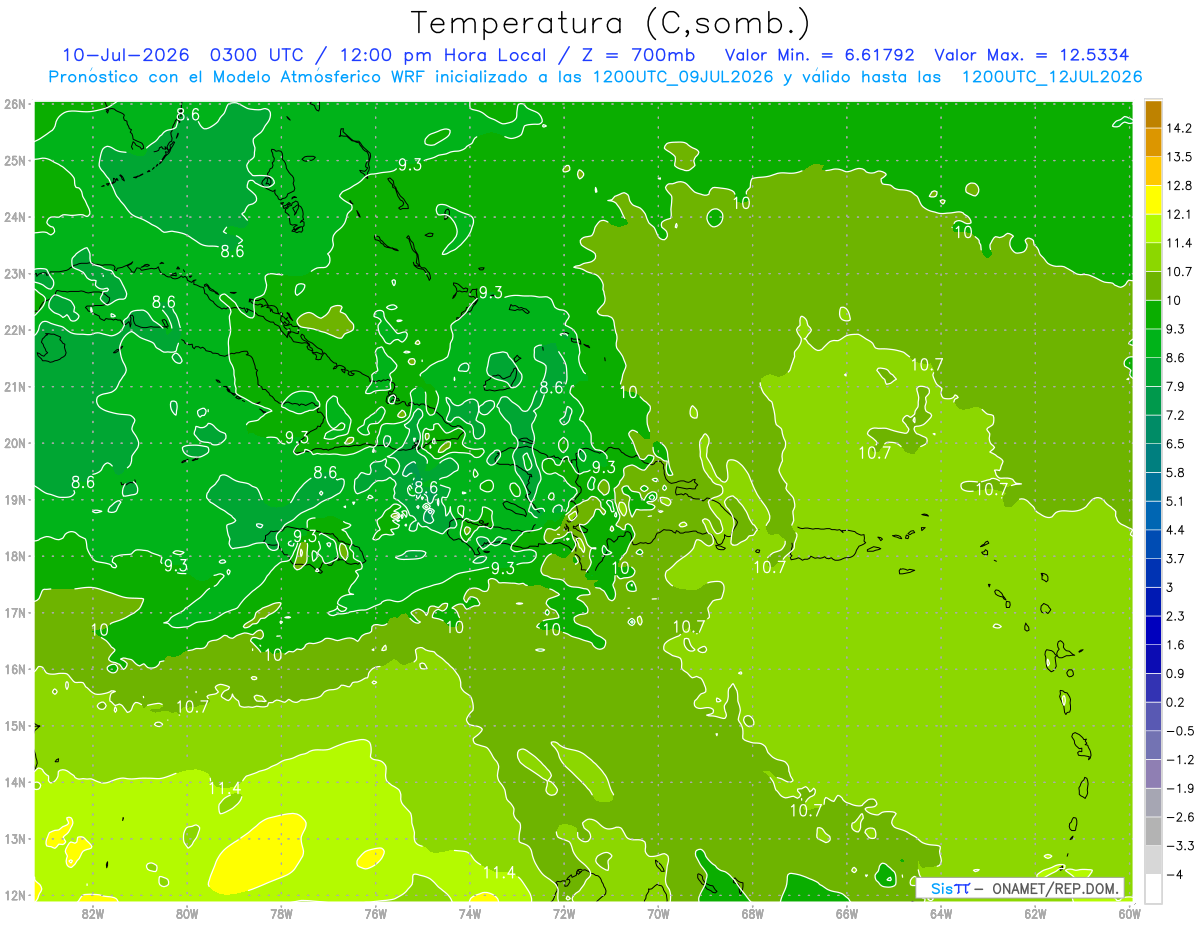Click the "62W" longitude axis label
The width and height of the screenshot is (1200, 927).
1035,913
